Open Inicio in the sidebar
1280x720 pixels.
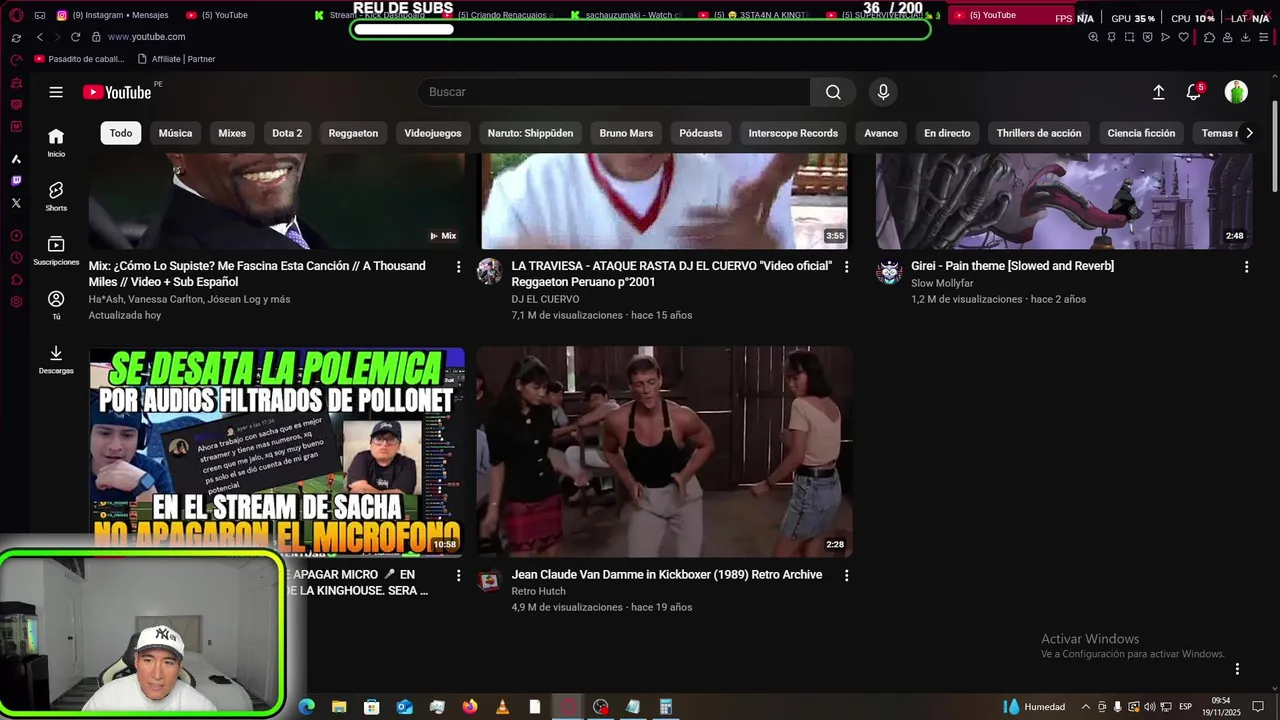(56, 142)
